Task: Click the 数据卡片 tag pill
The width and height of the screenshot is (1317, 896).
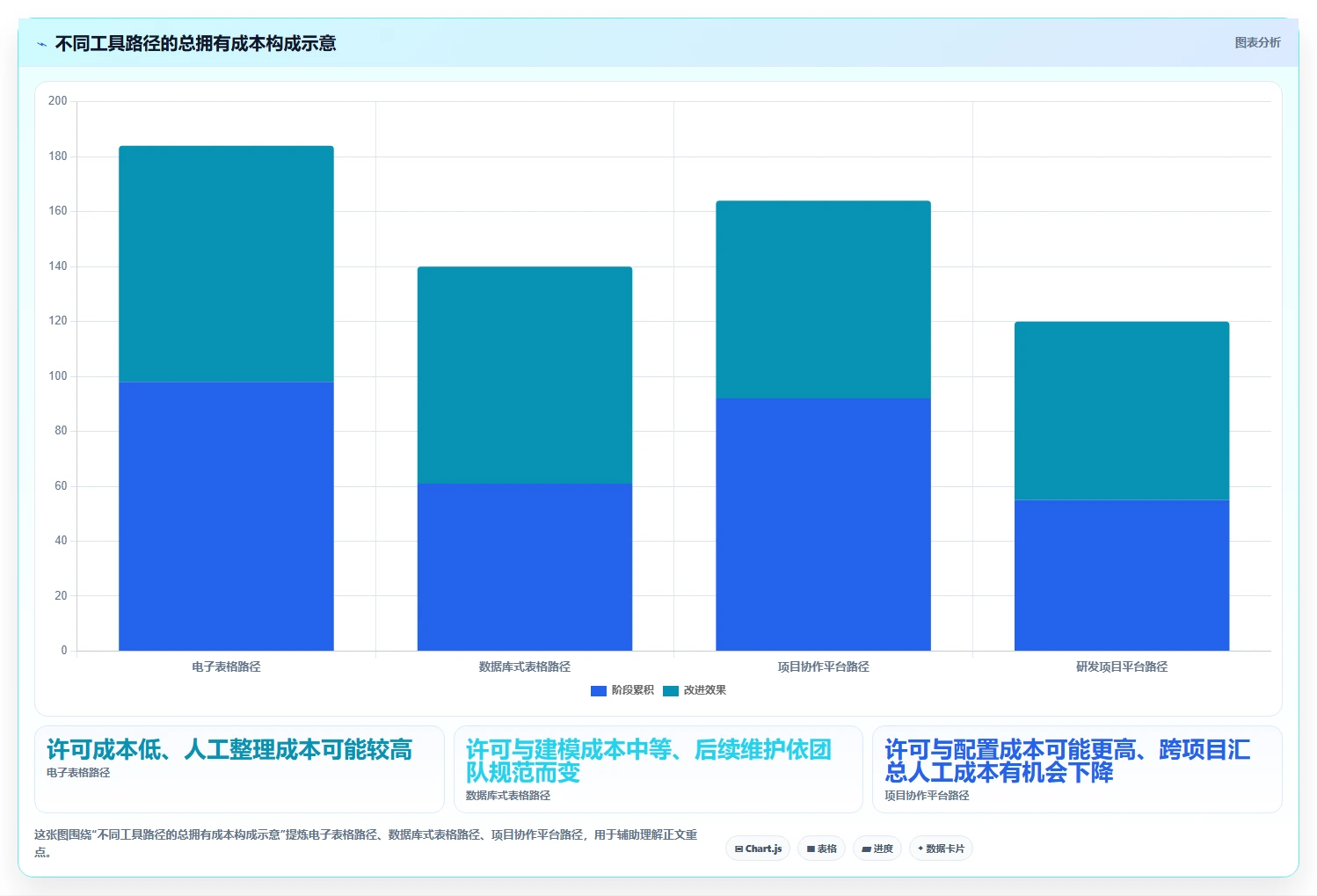Action: [x=941, y=849]
